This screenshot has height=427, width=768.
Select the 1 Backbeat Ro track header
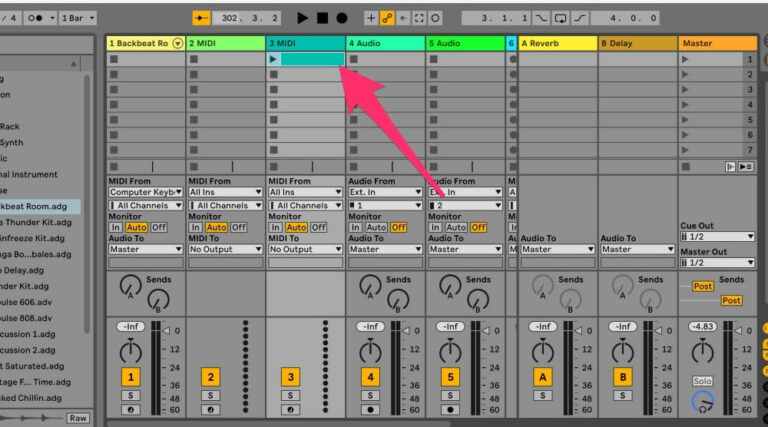pos(146,44)
